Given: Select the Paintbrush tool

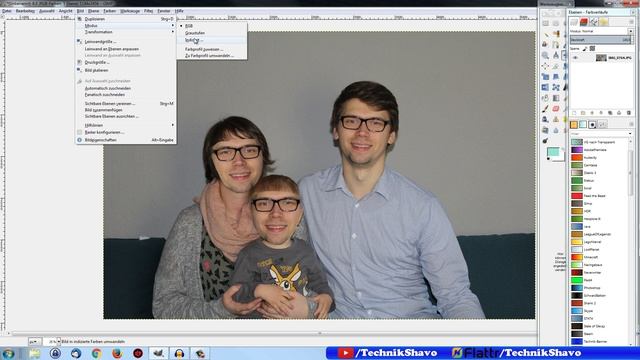Looking at the screenshot, I should click(545, 109).
